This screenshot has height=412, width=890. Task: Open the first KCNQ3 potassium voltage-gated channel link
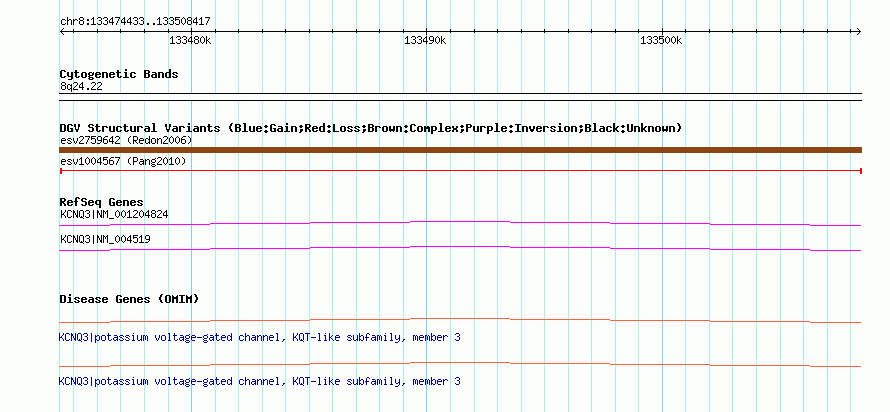click(259, 338)
